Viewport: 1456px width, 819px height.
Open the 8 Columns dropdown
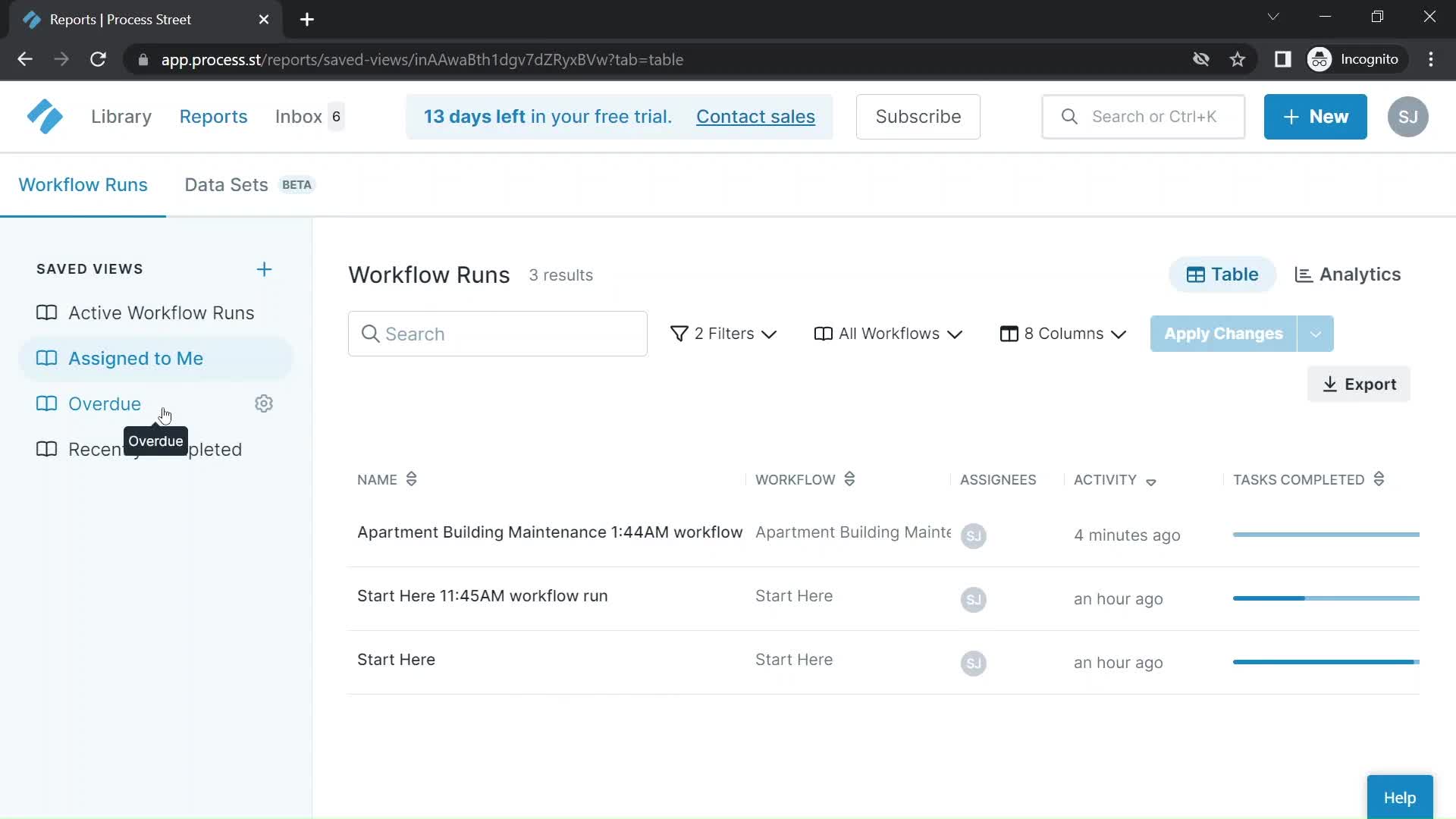tap(1063, 334)
